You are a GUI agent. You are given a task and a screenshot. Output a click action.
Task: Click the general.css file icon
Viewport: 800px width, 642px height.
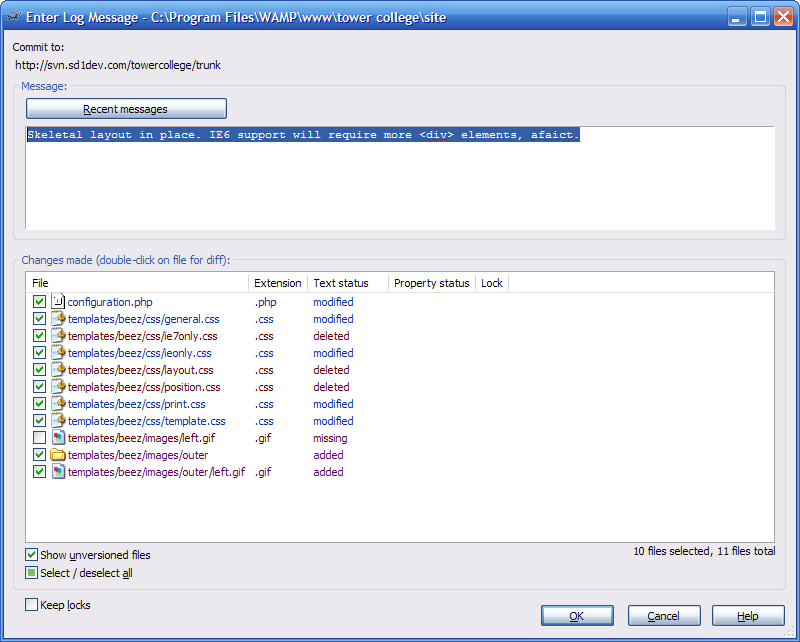click(58, 319)
